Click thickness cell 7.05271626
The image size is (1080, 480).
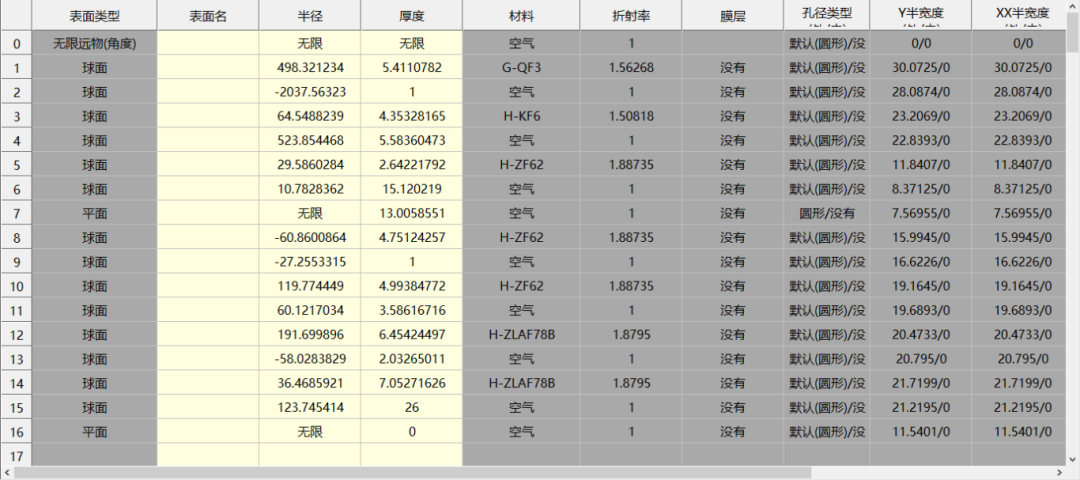(411, 383)
